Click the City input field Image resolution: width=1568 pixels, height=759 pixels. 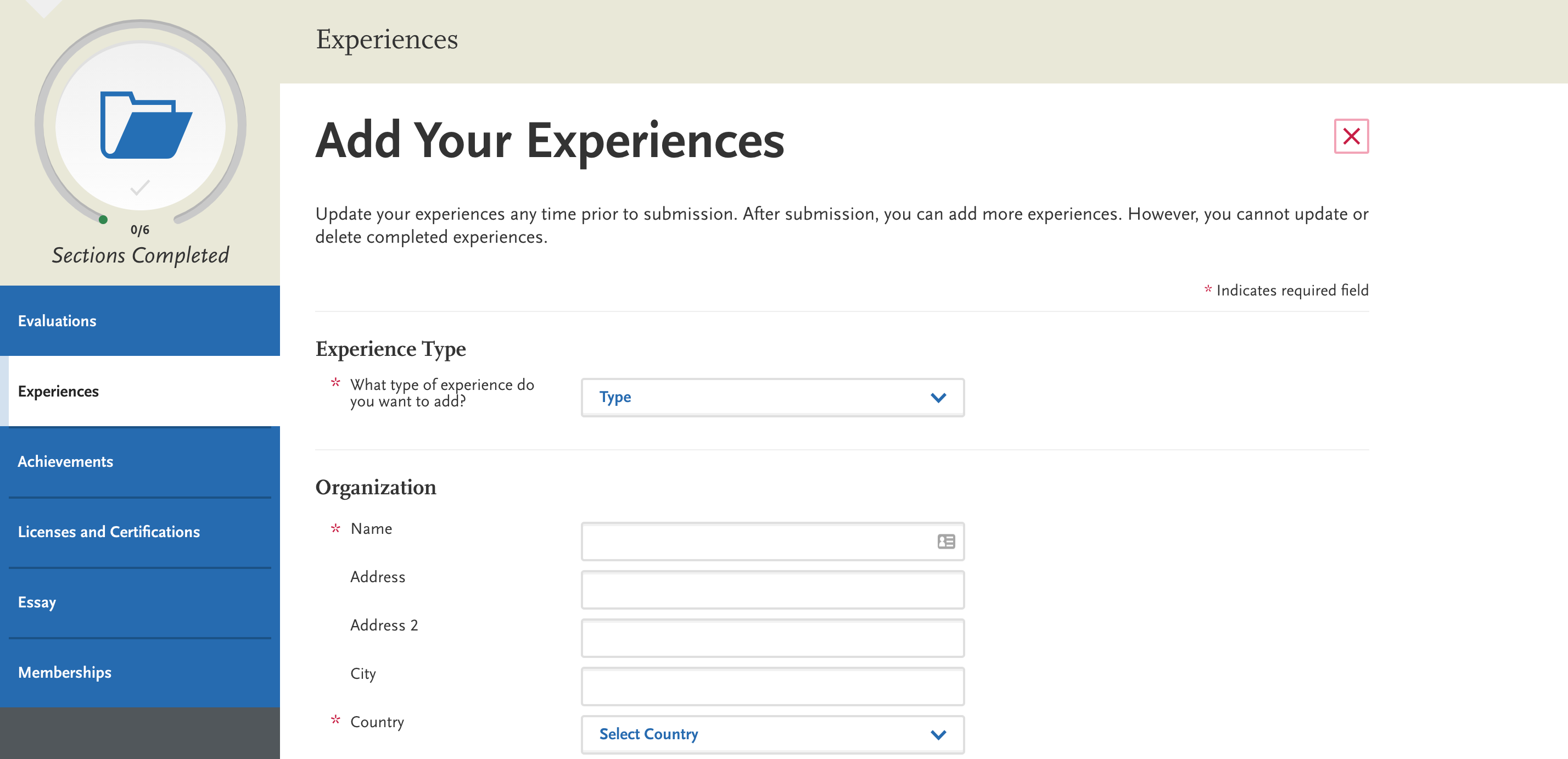point(772,686)
